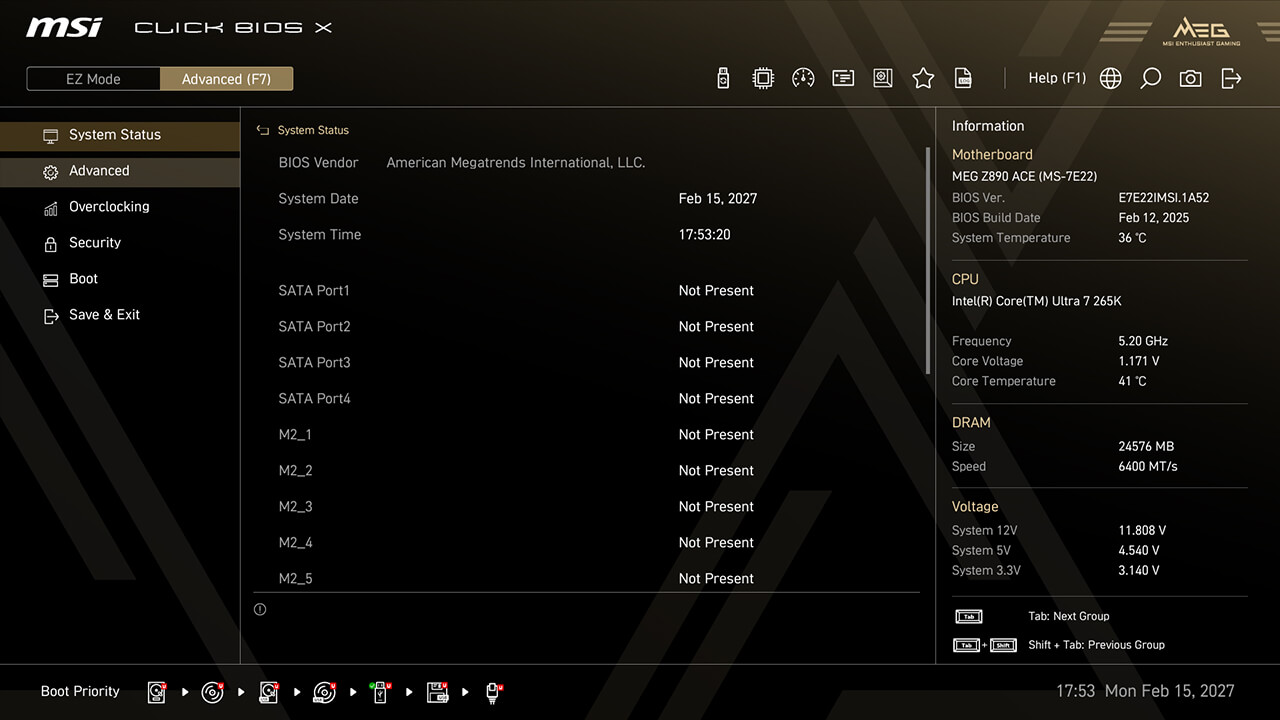Viewport: 1280px width, 720px height.
Task: Go to Overclocking settings
Action: pos(120,207)
